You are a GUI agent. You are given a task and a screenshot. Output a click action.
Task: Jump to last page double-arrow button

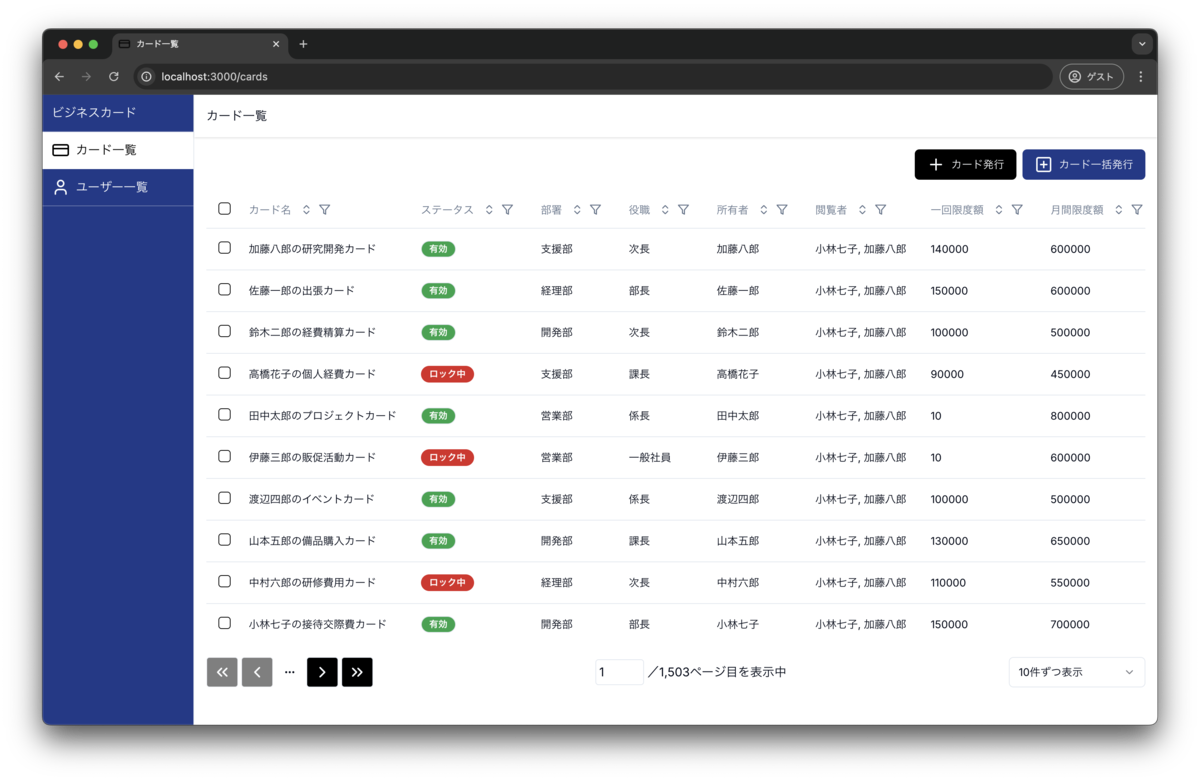pyautogui.click(x=357, y=672)
